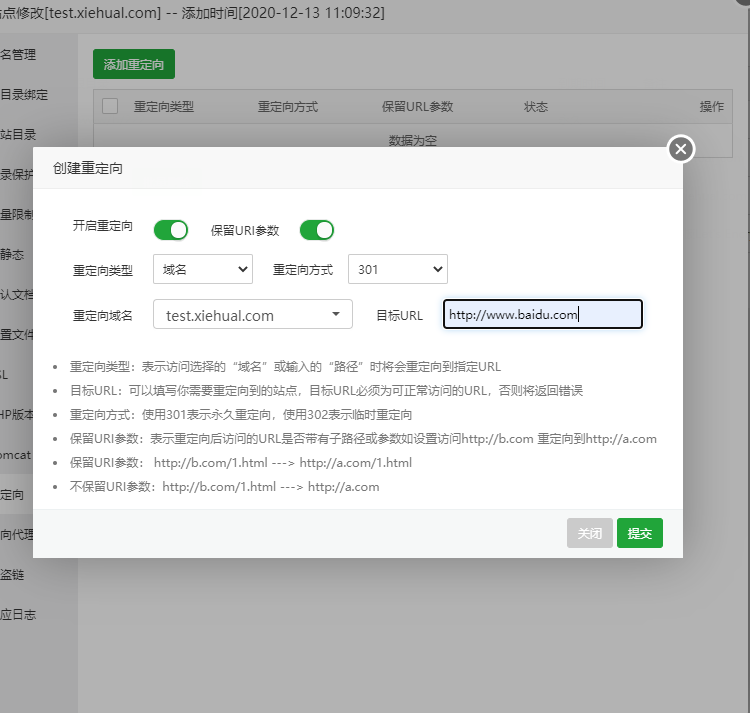This screenshot has height=713, width=750.
Task: Submit the form with 提交 button
Action: (640, 533)
